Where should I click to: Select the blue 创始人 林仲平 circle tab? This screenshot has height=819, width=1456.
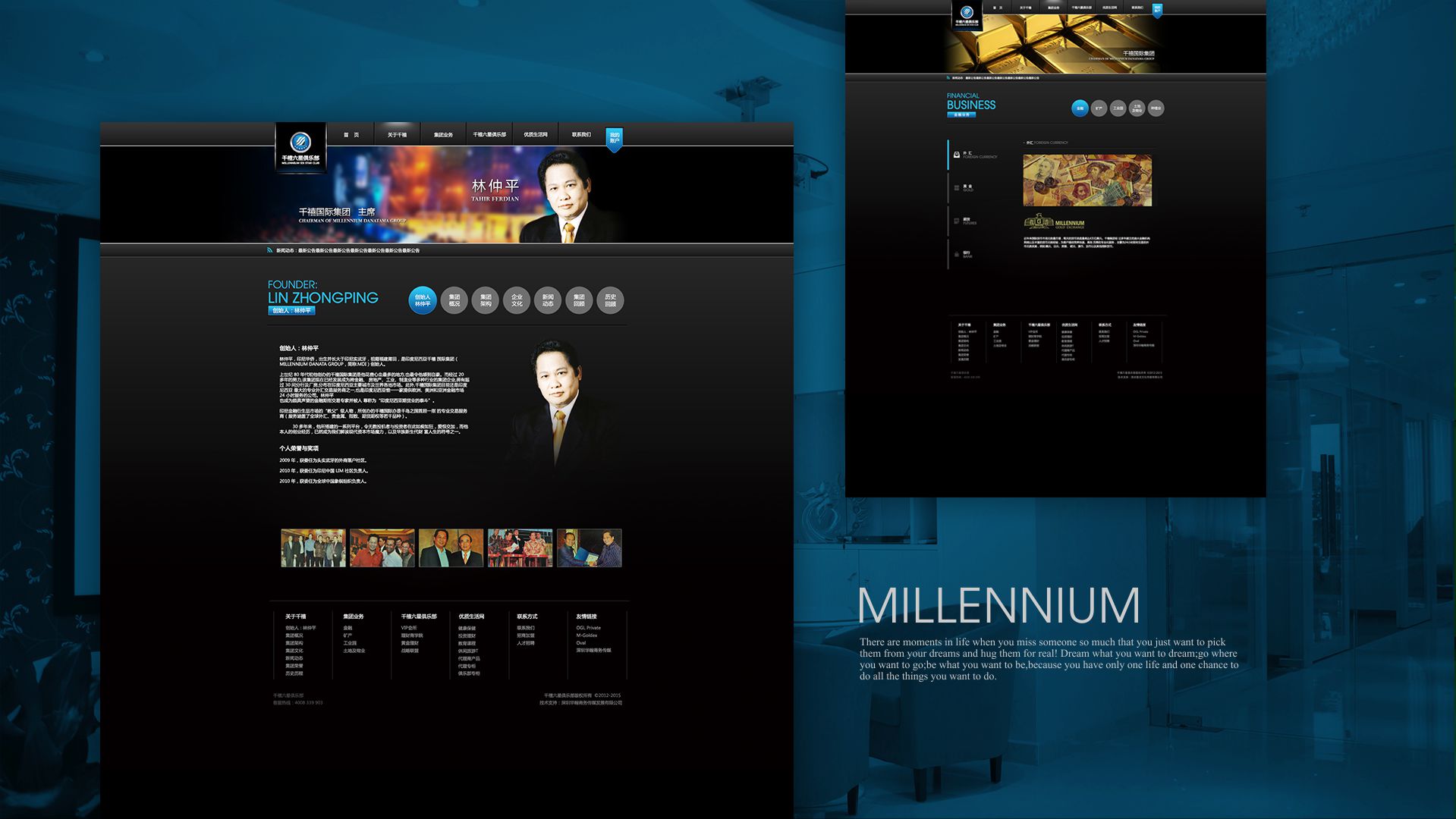[x=423, y=300]
